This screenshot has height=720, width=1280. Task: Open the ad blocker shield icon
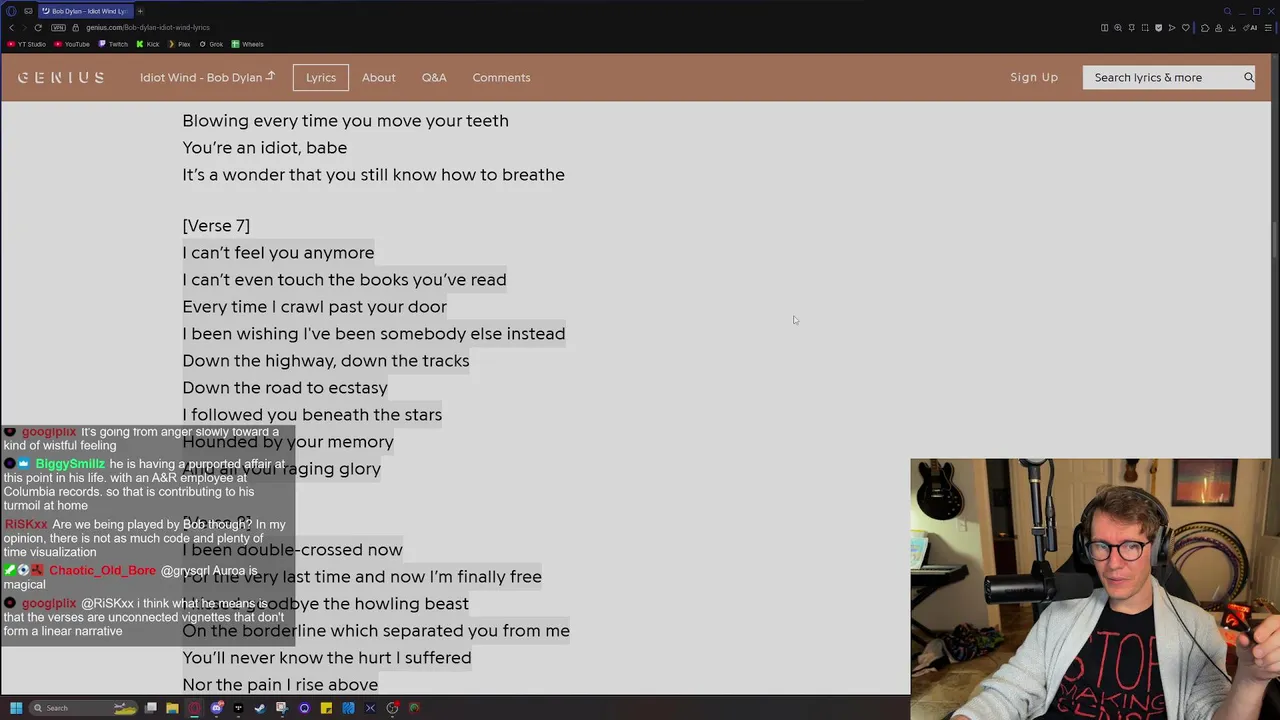tap(1159, 28)
